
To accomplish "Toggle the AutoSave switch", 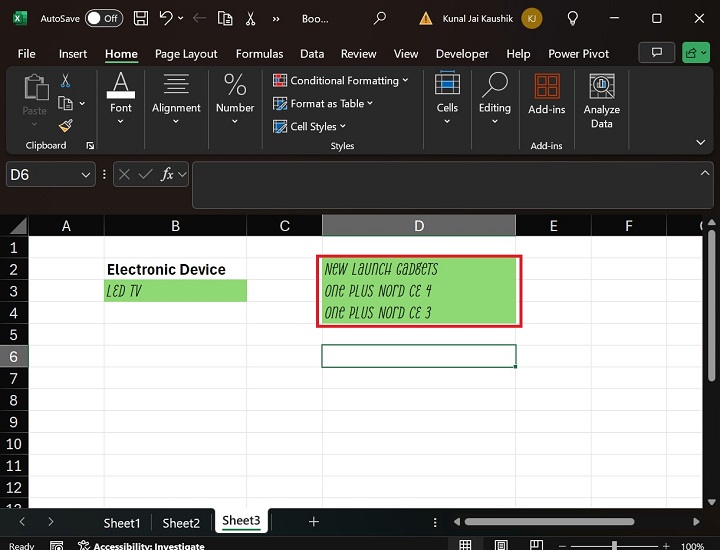I will click(x=103, y=18).
